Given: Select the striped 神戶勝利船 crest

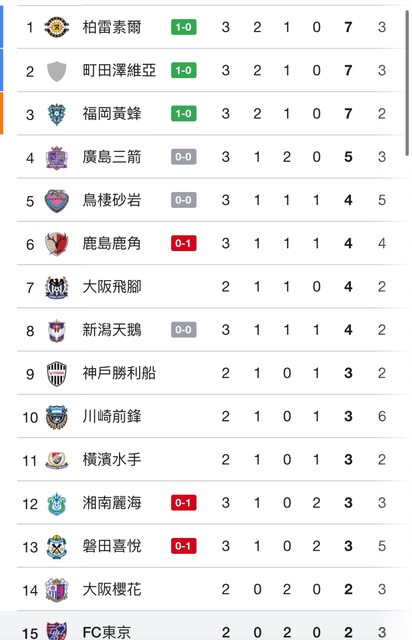Looking at the screenshot, I should tap(56, 373).
